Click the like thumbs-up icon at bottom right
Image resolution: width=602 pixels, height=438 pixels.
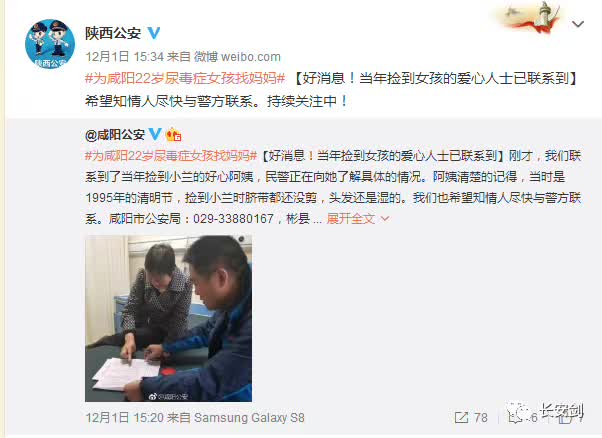point(566,417)
